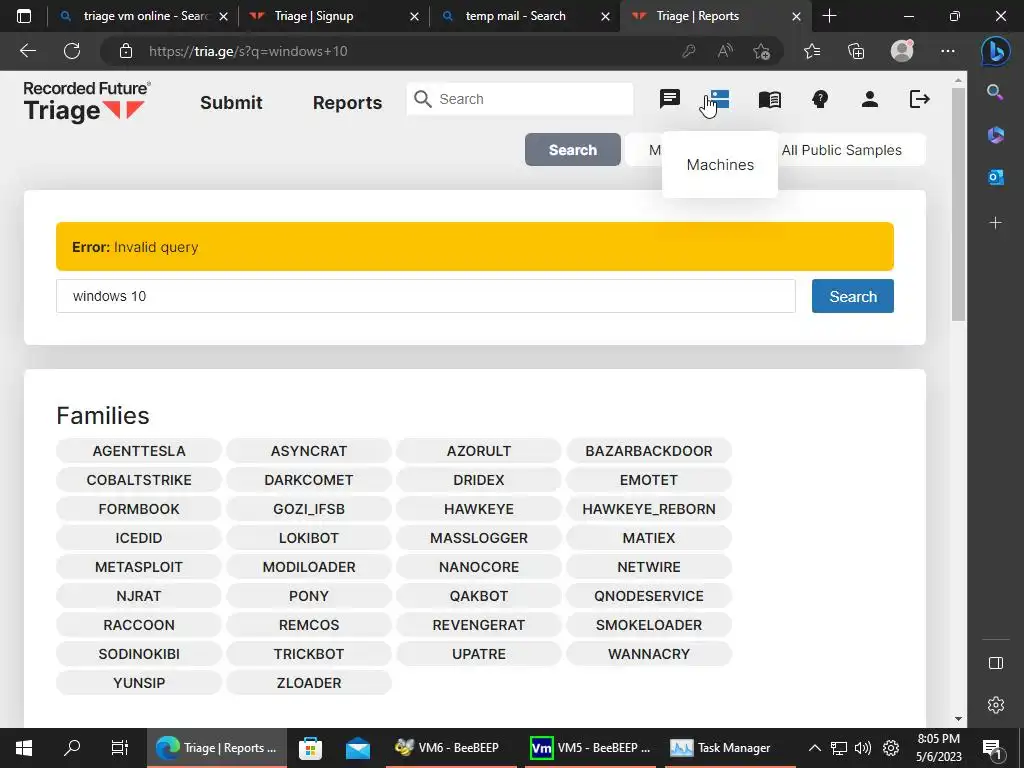Viewport: 1024px width, 768px height.
Task: Select the ICEDID family tag
Action: click(x=138, y=538)
